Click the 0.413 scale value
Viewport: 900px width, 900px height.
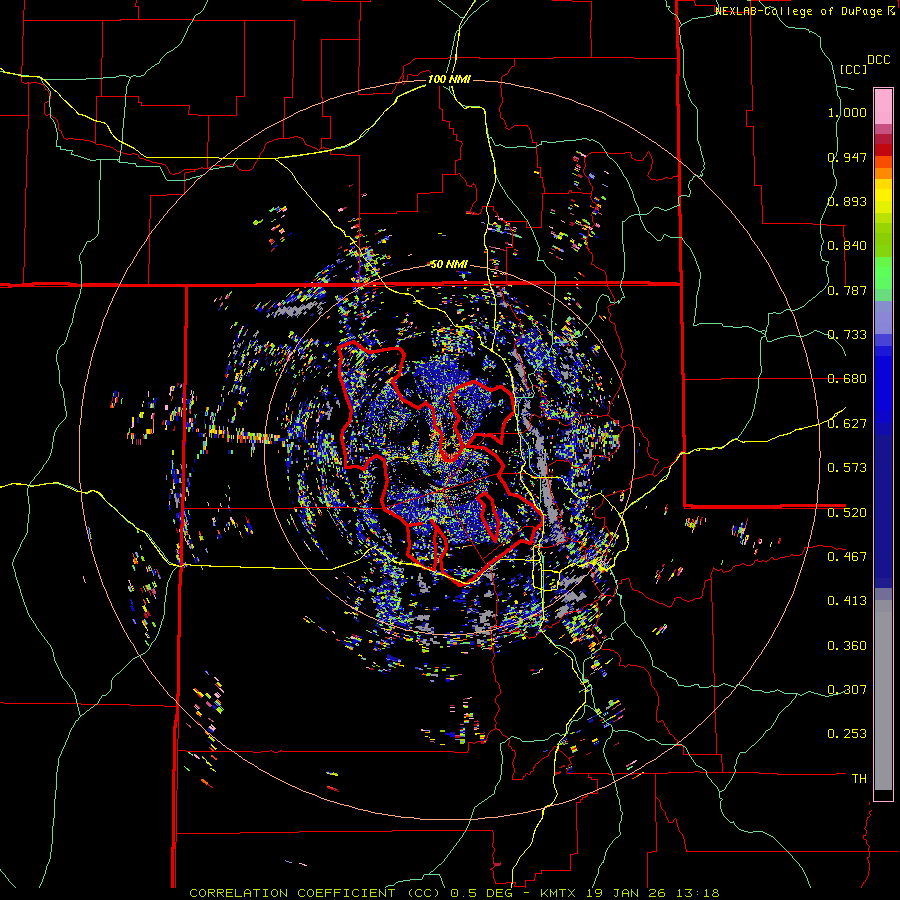point(847,601)
